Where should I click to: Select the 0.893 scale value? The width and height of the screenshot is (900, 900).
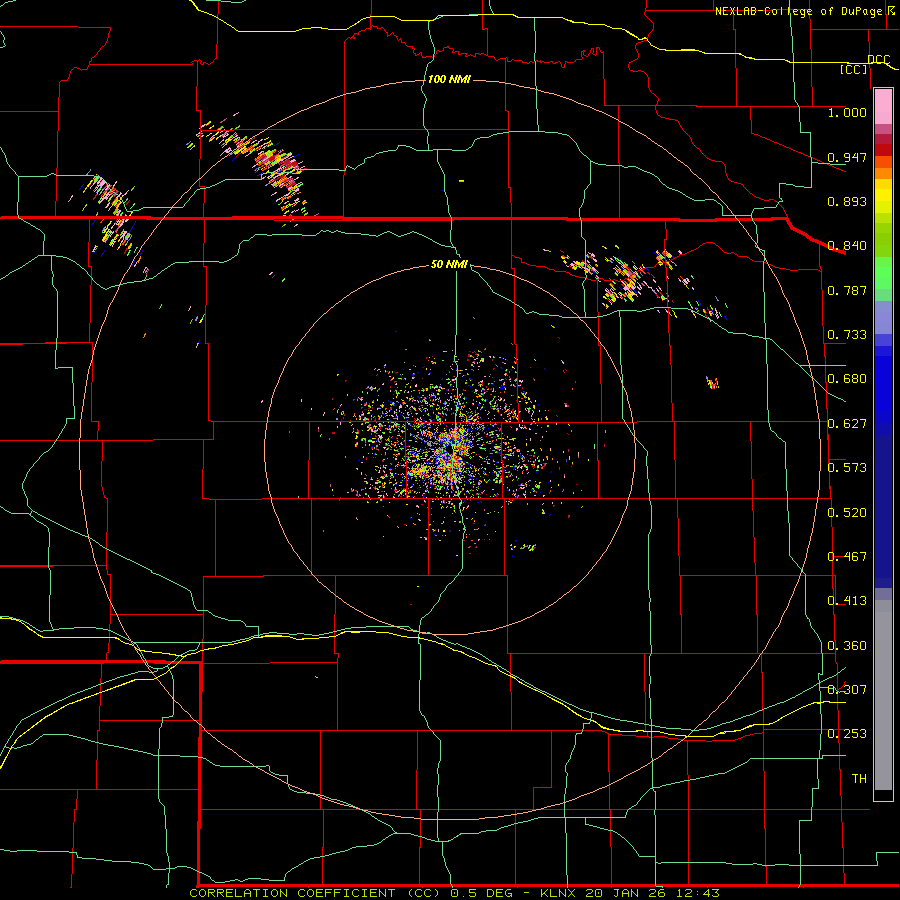[847, 201]
